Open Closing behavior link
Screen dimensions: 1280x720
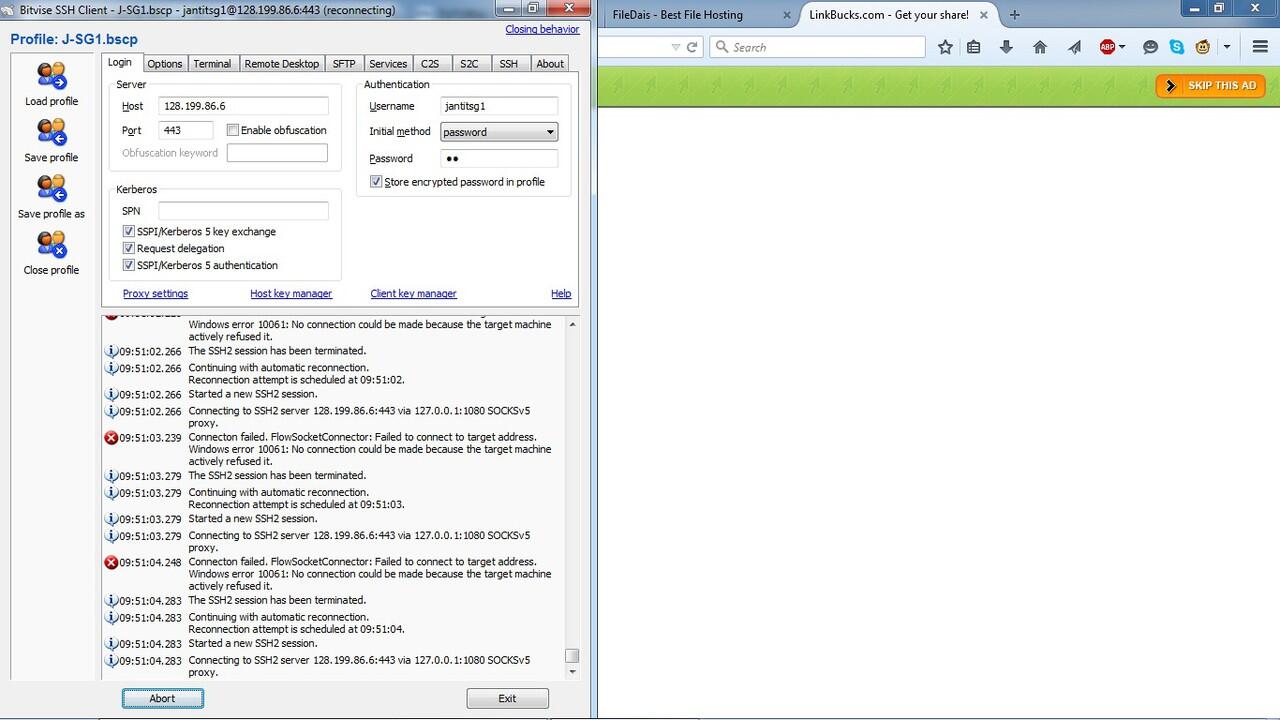coord(542,29)
